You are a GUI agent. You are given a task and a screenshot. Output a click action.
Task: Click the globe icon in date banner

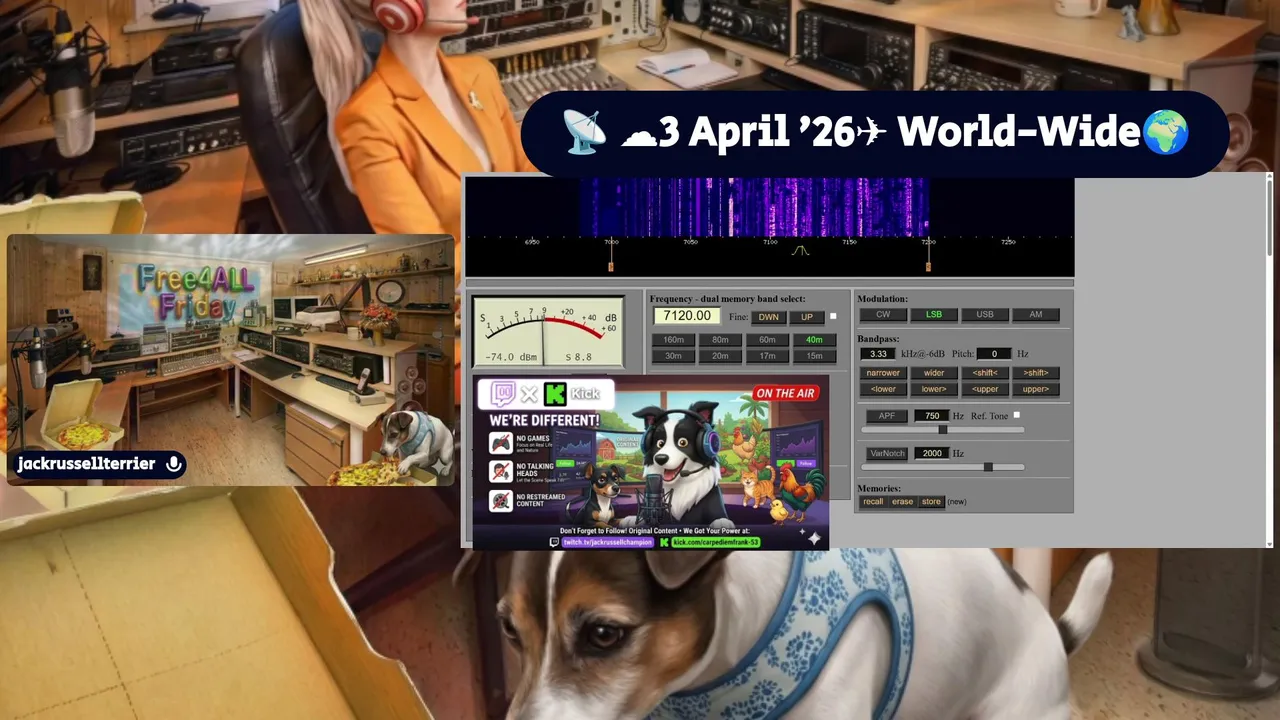[1165, 133]
